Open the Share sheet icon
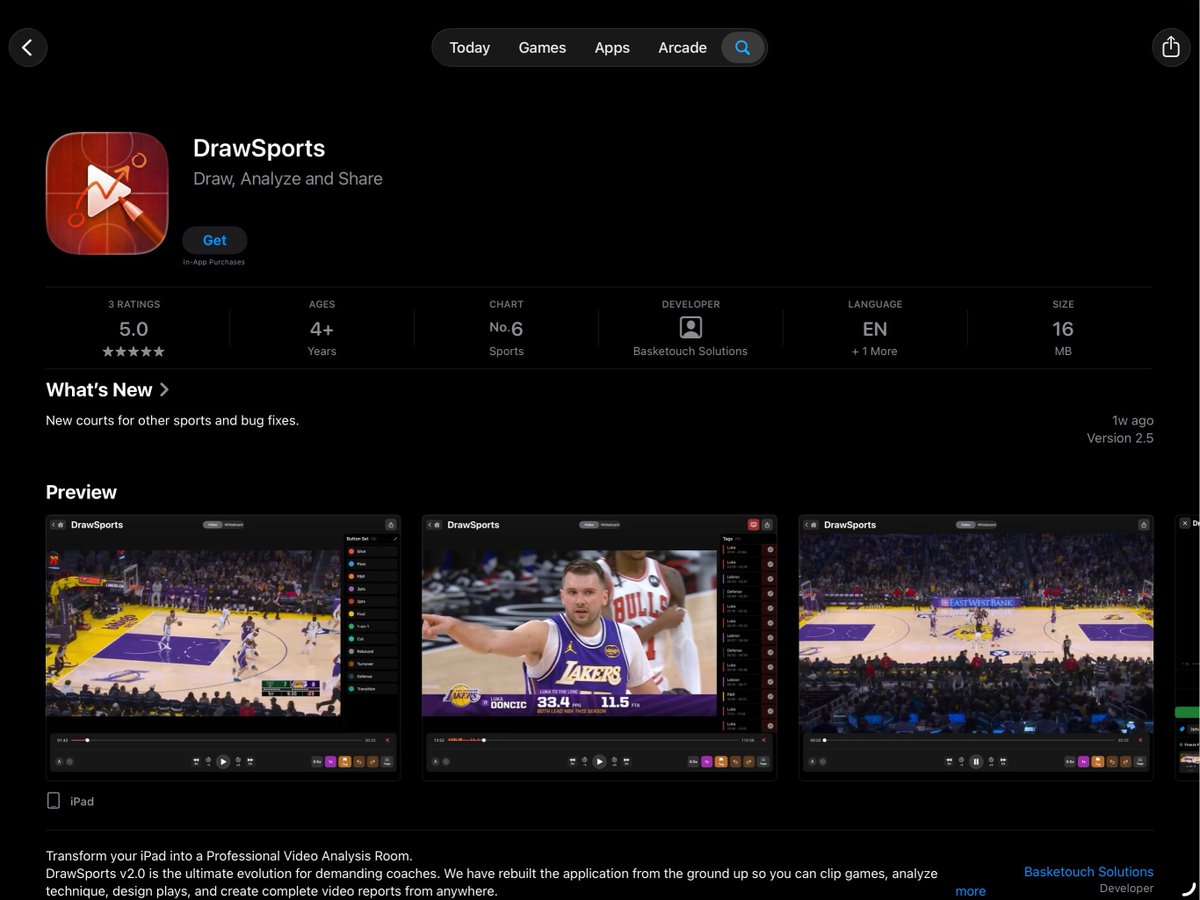Image resolution: width=1200 pixels, height=900 pixels. coord(1171,47)
